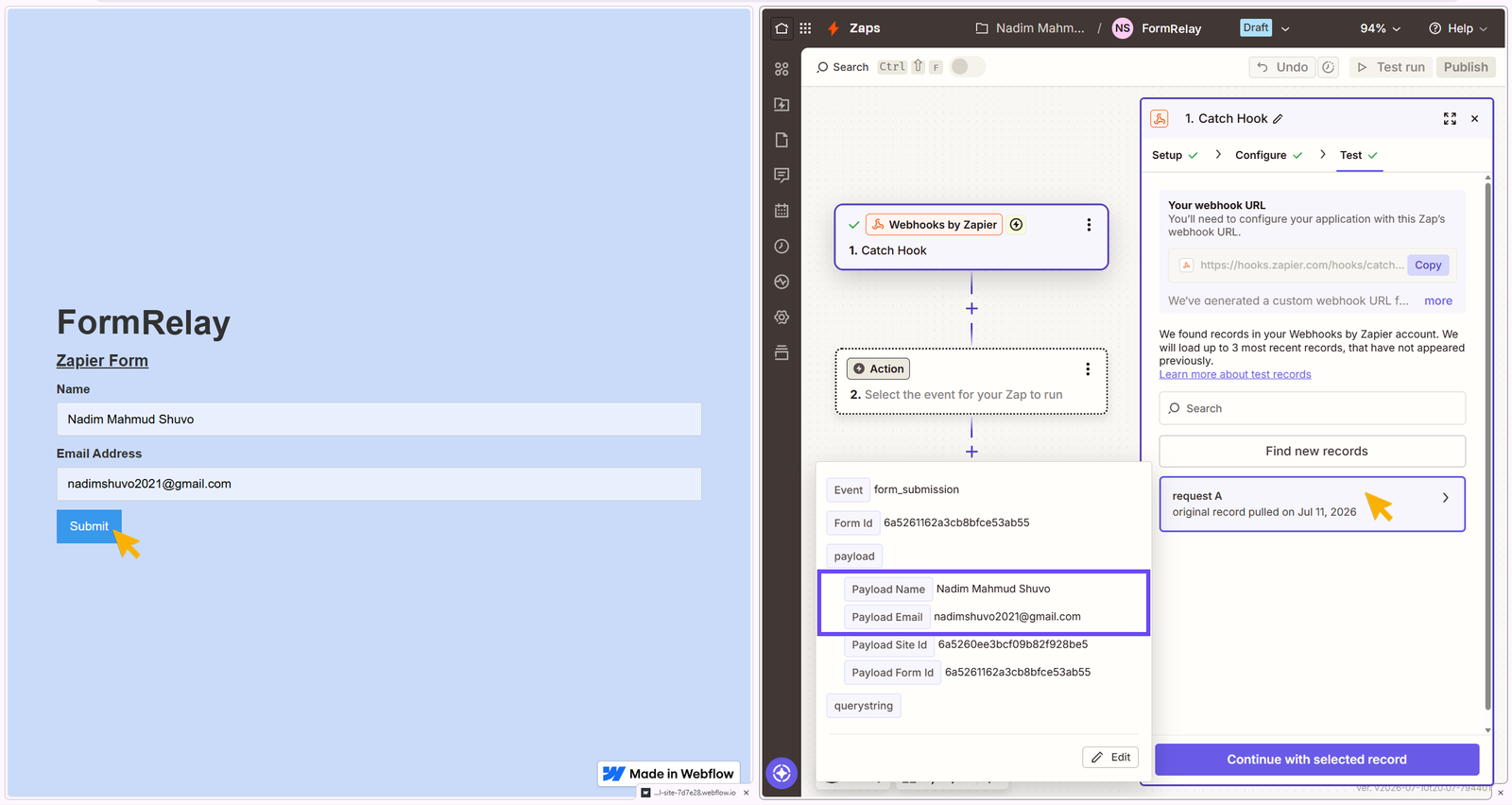Open the Zap assets sidebar icon
The width and height of the screenshot is (1512, 805).
pos(782,69)
